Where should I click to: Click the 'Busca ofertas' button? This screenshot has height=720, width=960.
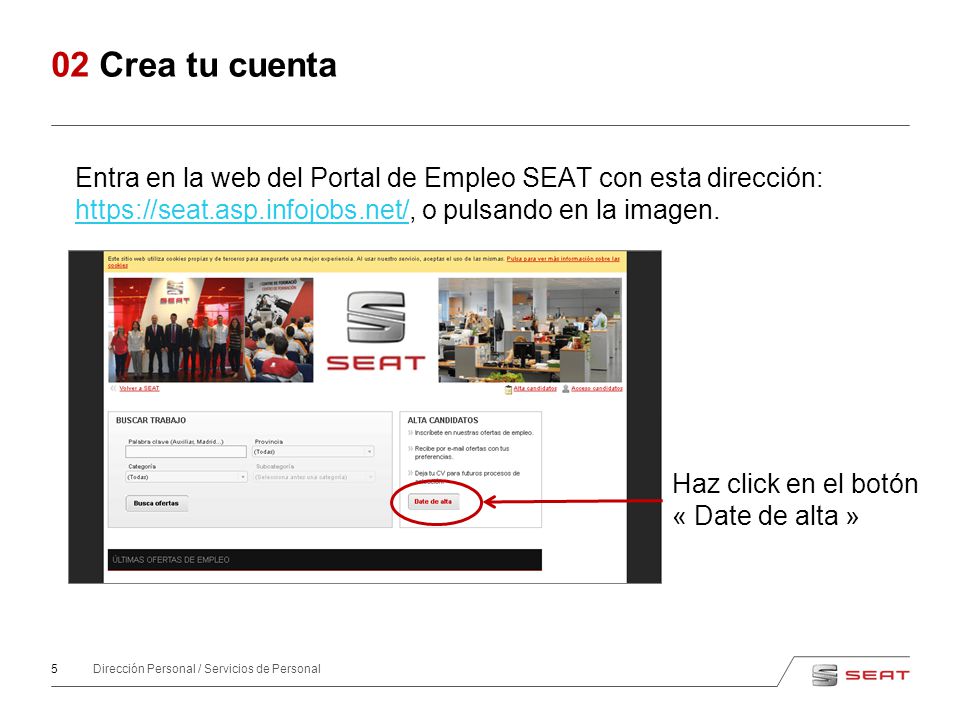156,503
